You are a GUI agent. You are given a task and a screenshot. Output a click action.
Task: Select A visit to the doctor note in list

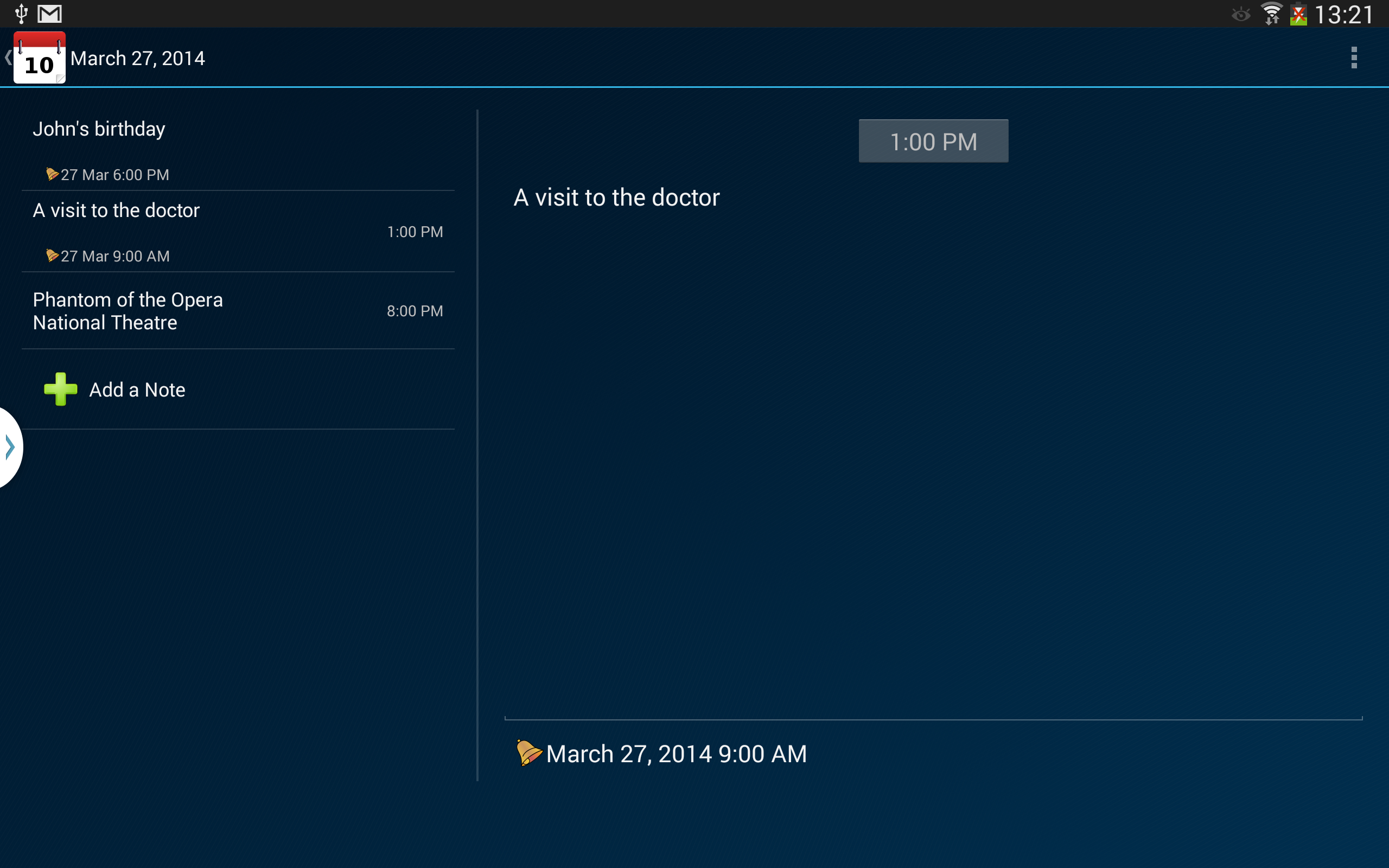(238, 231)
